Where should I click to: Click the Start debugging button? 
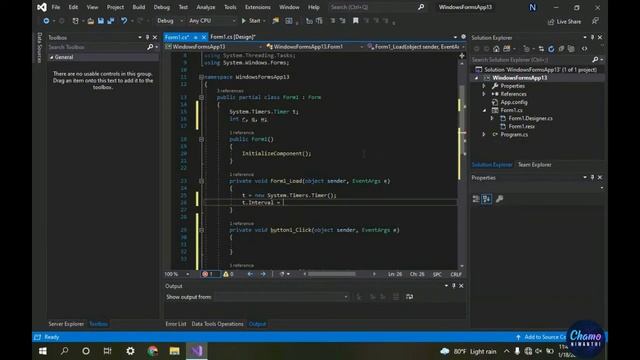pos(251,21)
